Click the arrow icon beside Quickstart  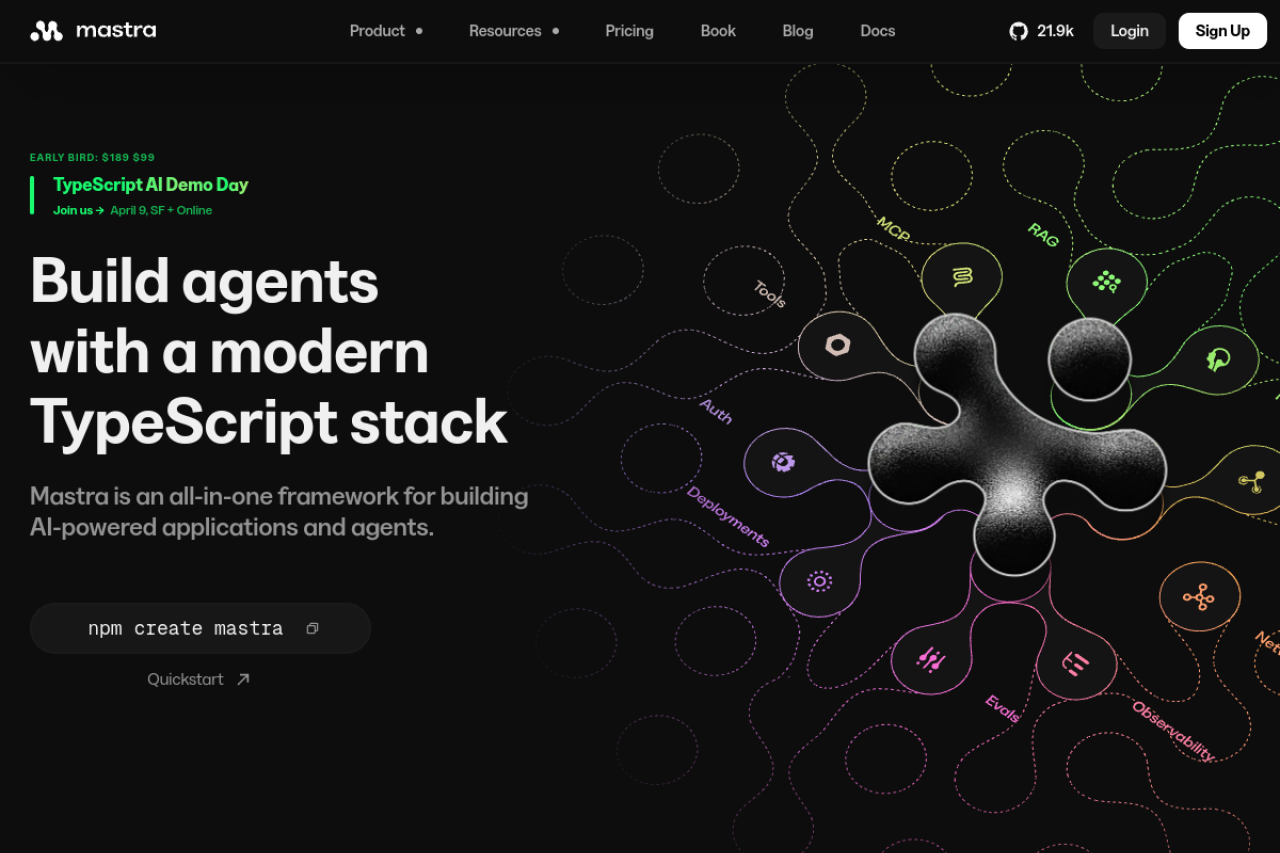click(x=243, y=679)
